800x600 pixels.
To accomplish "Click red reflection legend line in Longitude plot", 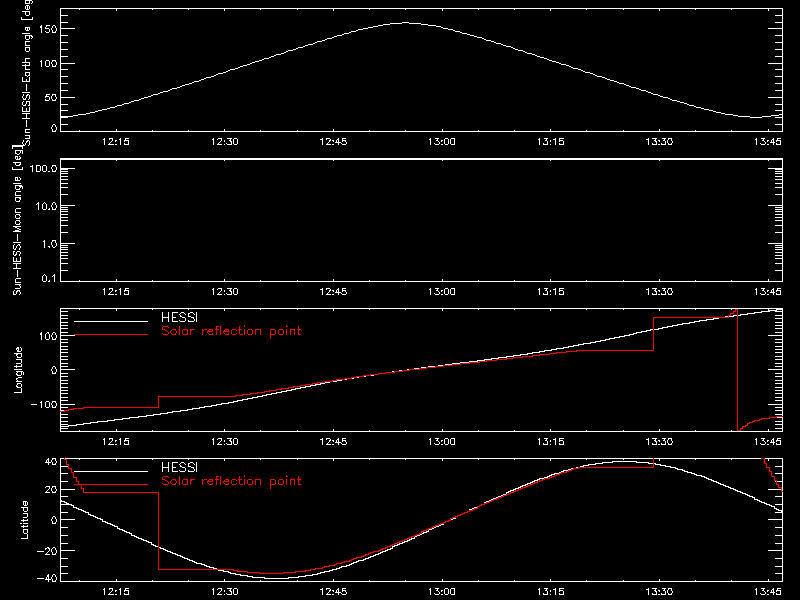I will 111,335.
